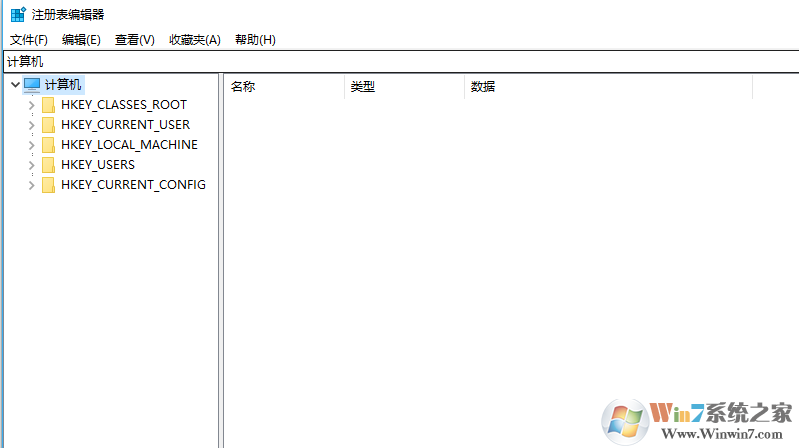Open the 帮助(H) menu
Image resolution: width=799 pixels, height=448 pixels.
[255, 40]
